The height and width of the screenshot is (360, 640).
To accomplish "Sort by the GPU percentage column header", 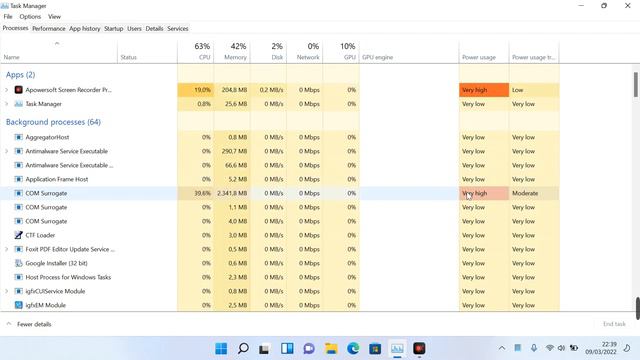I will pos(341,51).
